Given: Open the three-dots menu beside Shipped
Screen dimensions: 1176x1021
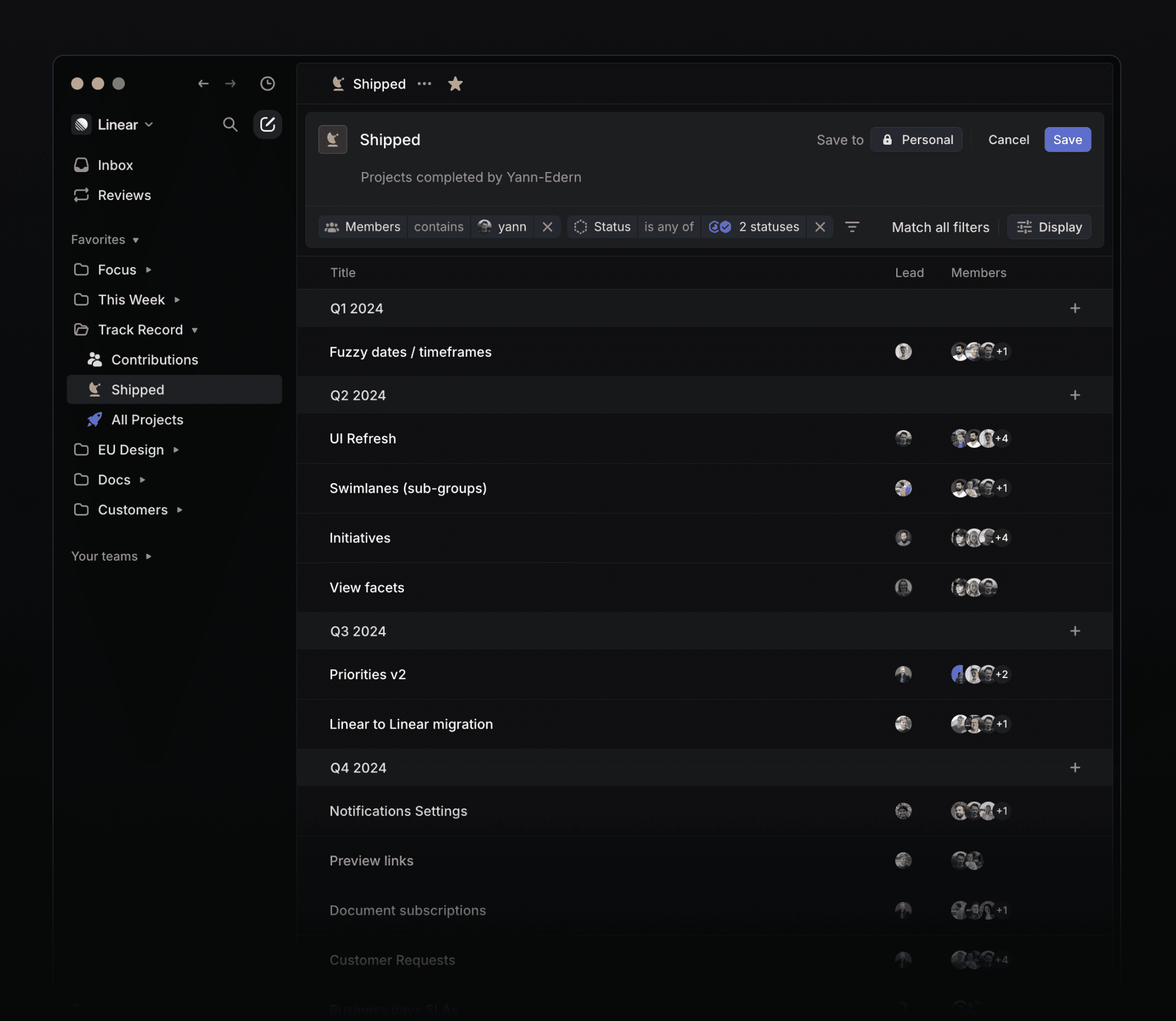Looking at the screenshot, I should tap(424, 84).
